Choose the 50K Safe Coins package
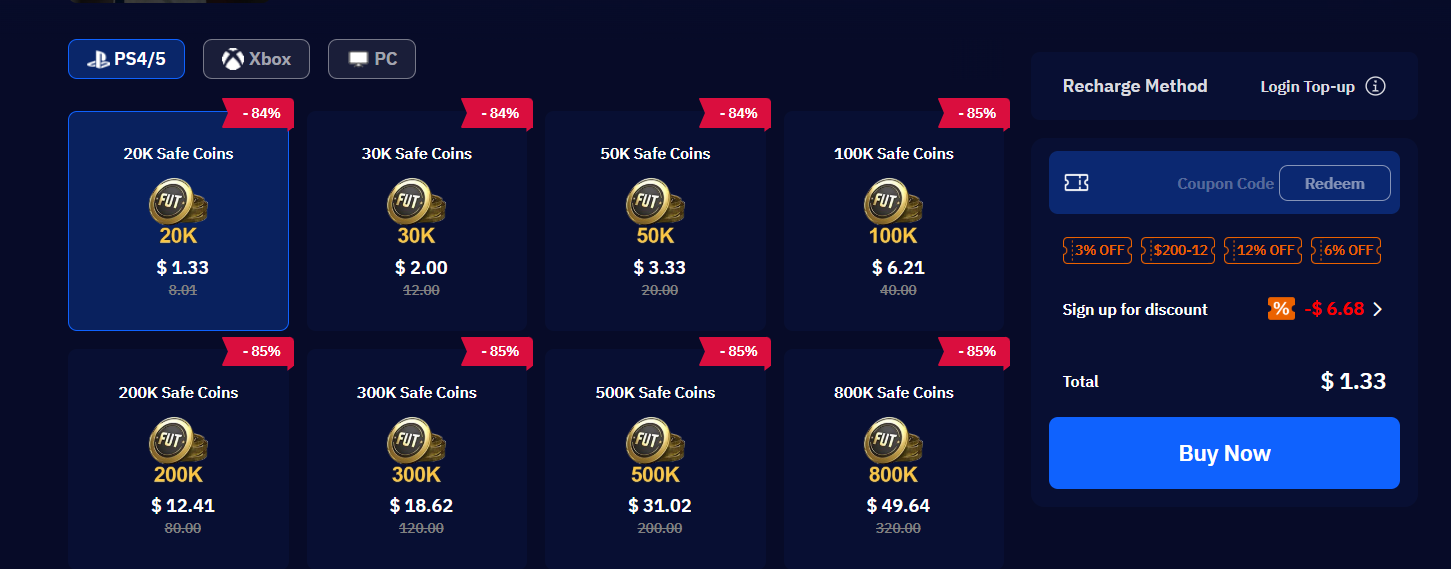Screen dimensions: 1451x569 655,221
